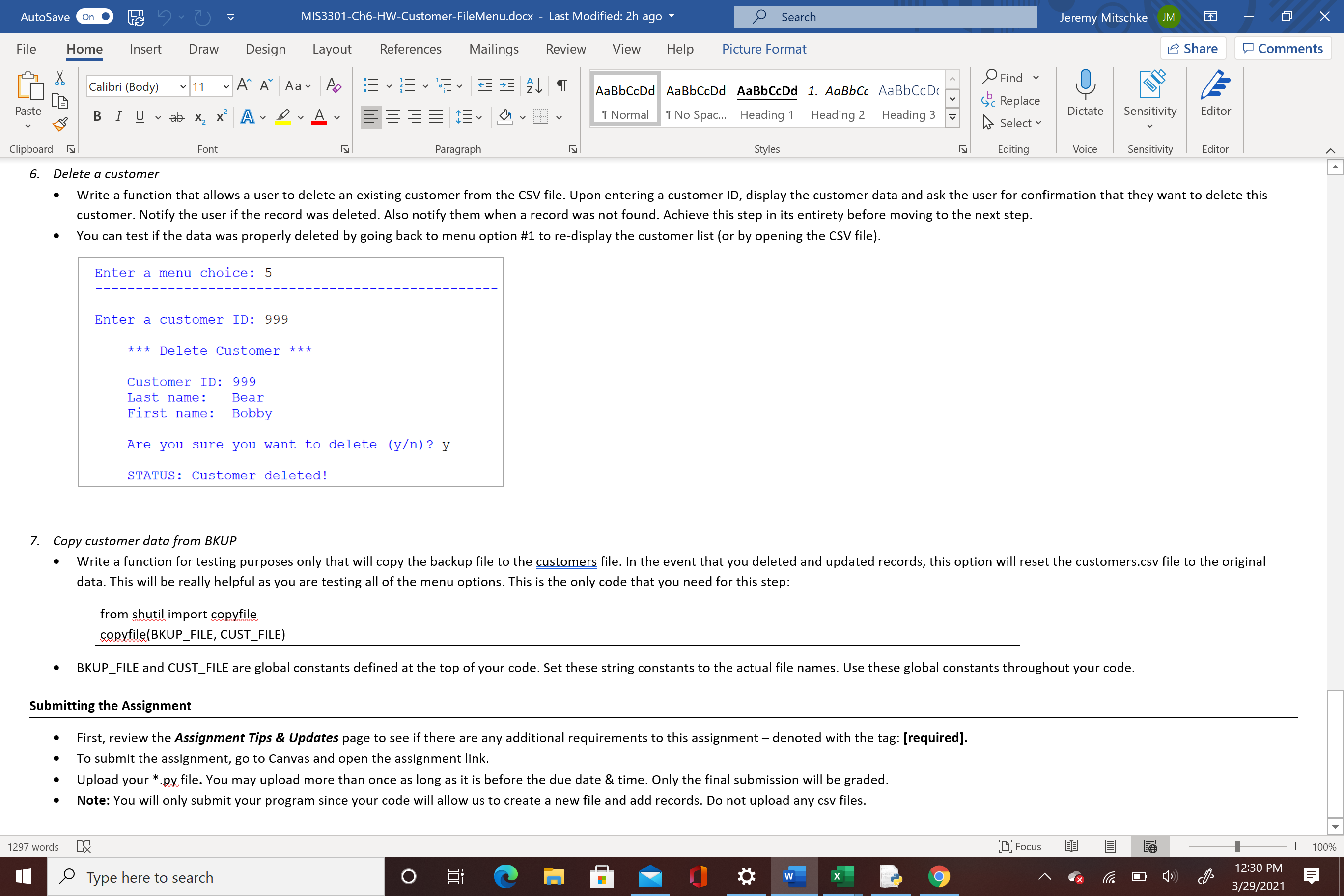Click the Copy icon in Clipboard group

coord(60,101)
